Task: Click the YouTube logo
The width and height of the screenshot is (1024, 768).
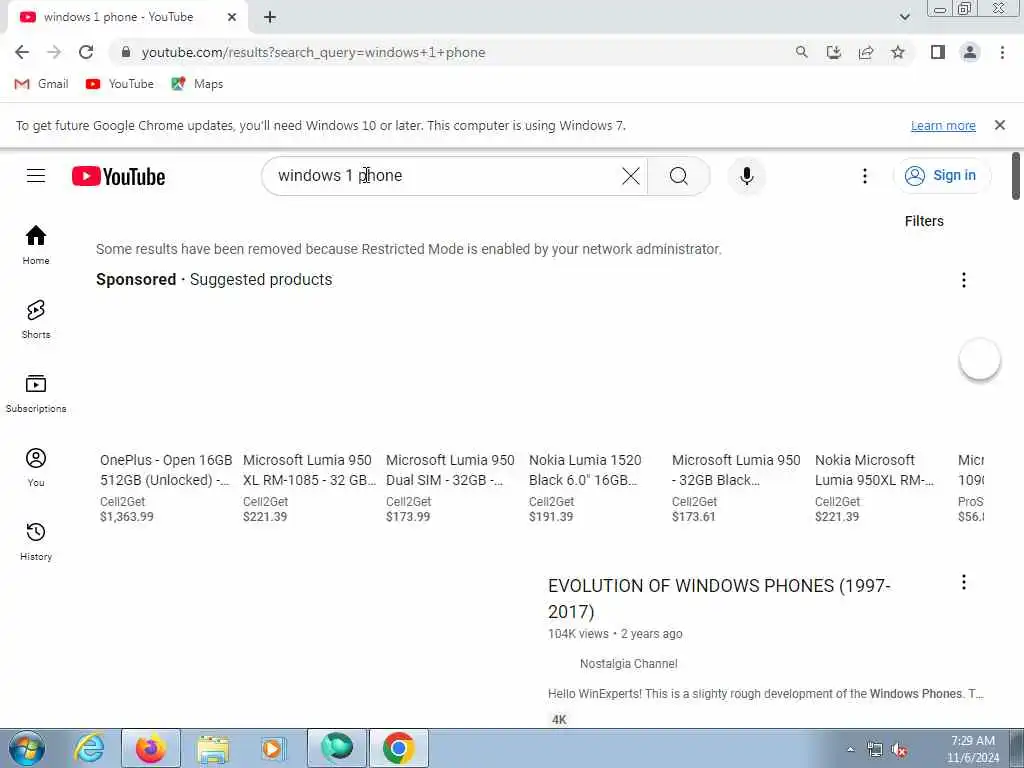Action: click(x=118, y=176)
